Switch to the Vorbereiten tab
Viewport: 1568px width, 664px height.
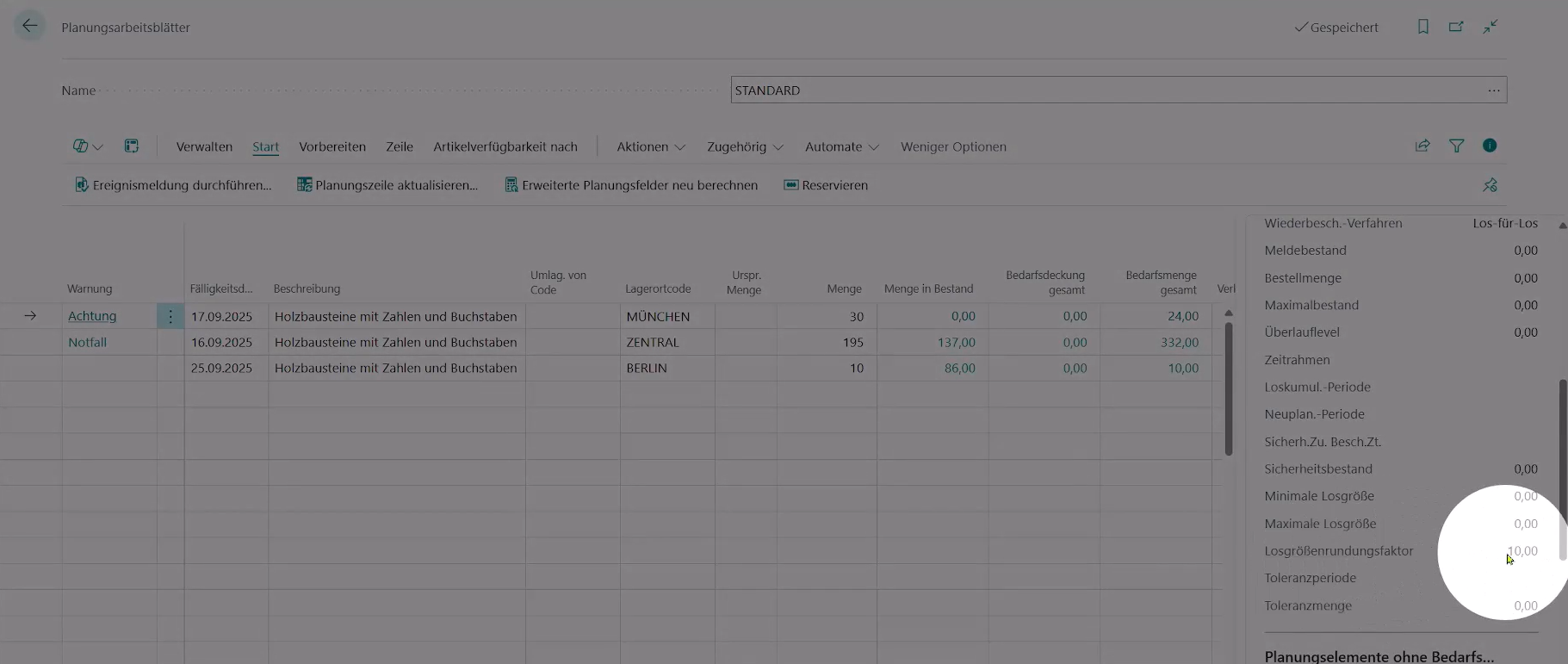click(x=332, y=146)
